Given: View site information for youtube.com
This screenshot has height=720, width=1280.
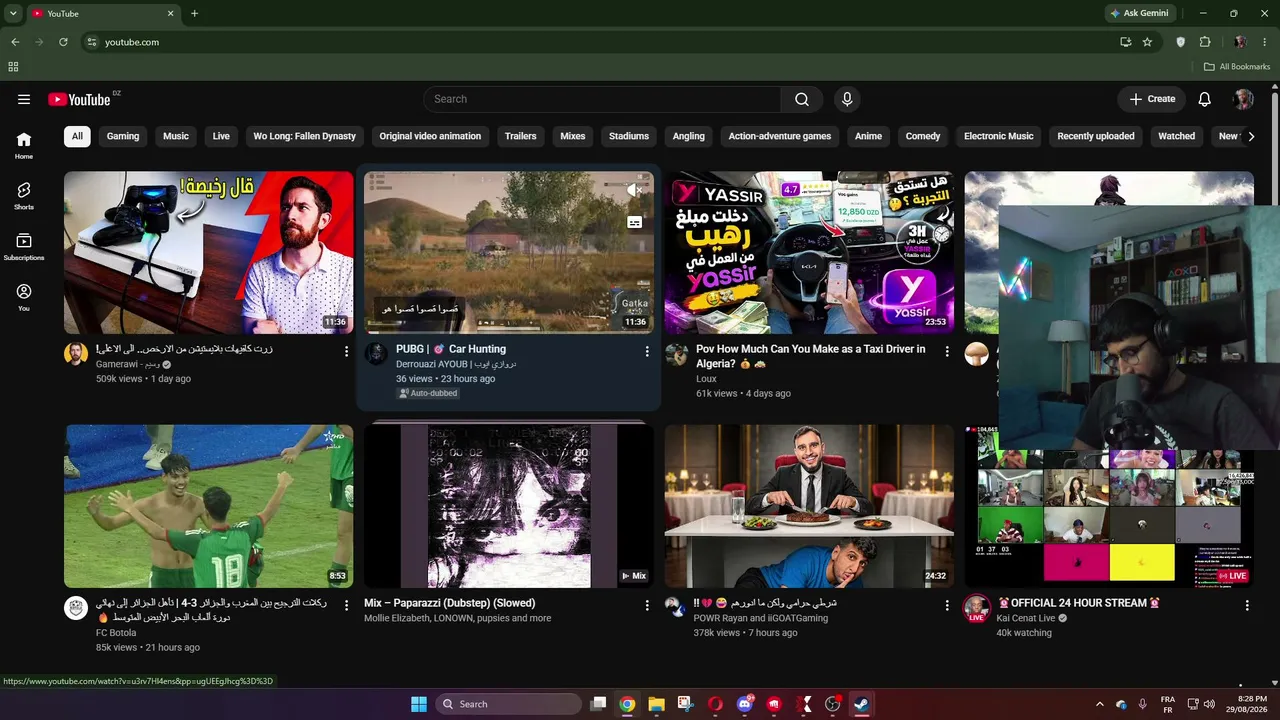Looking at the screenshot, I should 91,42.
